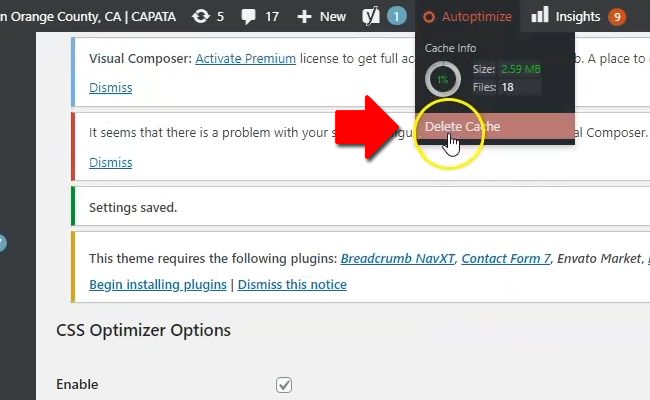
Task: Click the 1% cache usage progress circle
Action: click(x=443, y=79)
